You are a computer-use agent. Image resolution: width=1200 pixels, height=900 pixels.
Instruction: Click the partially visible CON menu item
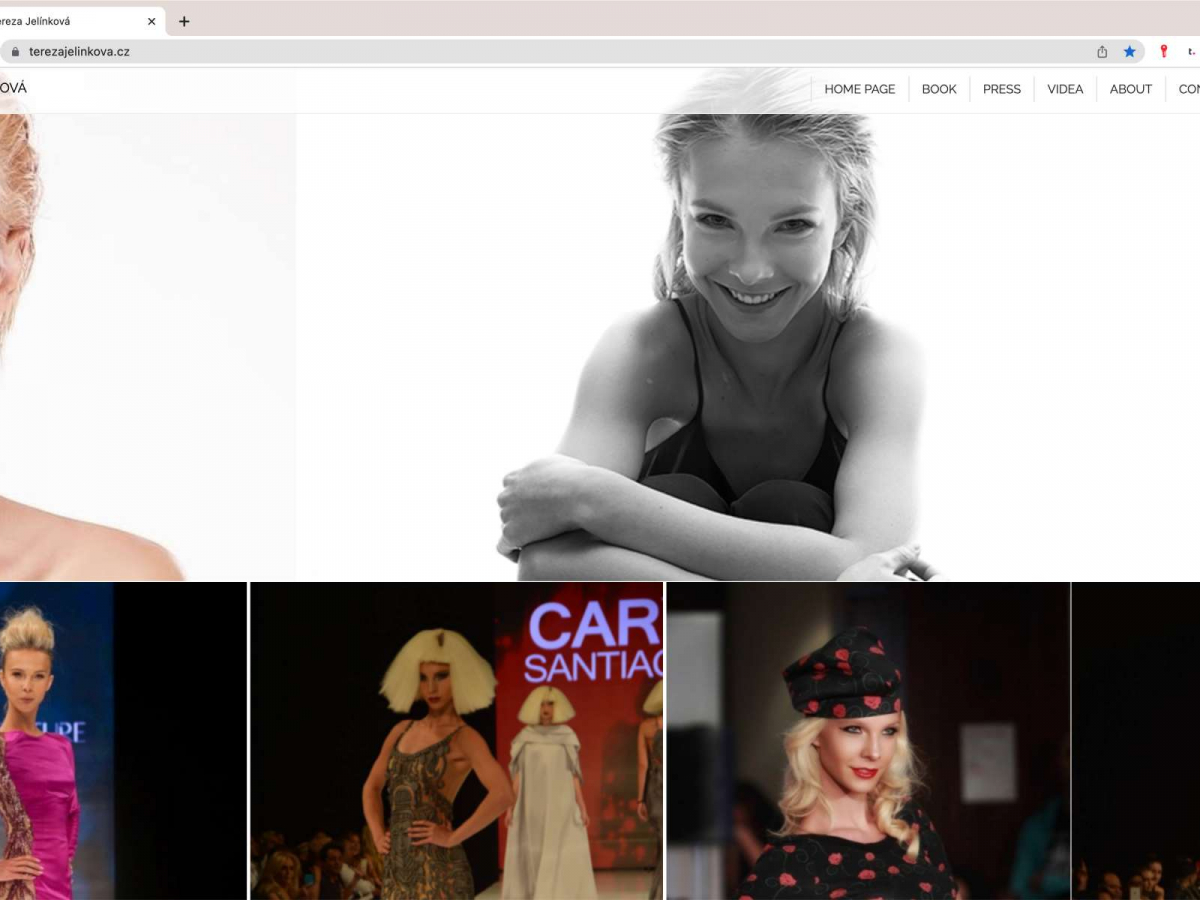coord(1188,89)
